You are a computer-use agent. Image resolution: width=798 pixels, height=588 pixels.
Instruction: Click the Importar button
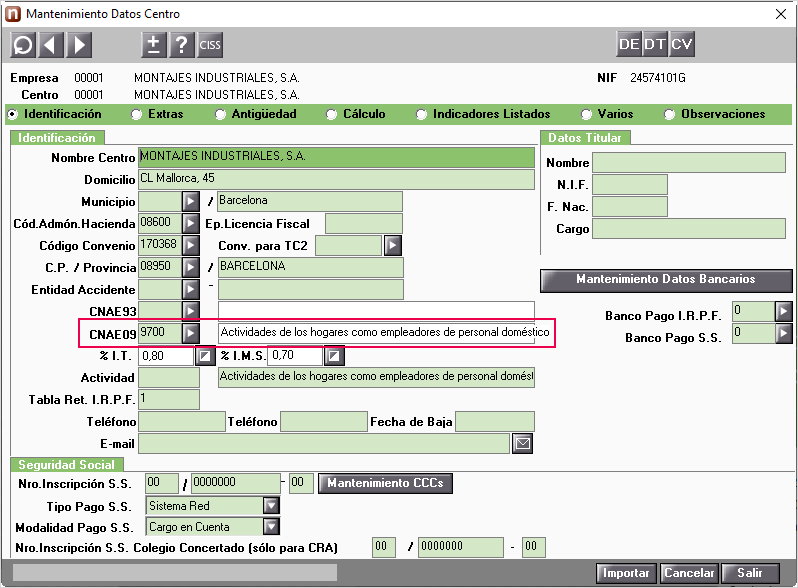pos(626,573)
